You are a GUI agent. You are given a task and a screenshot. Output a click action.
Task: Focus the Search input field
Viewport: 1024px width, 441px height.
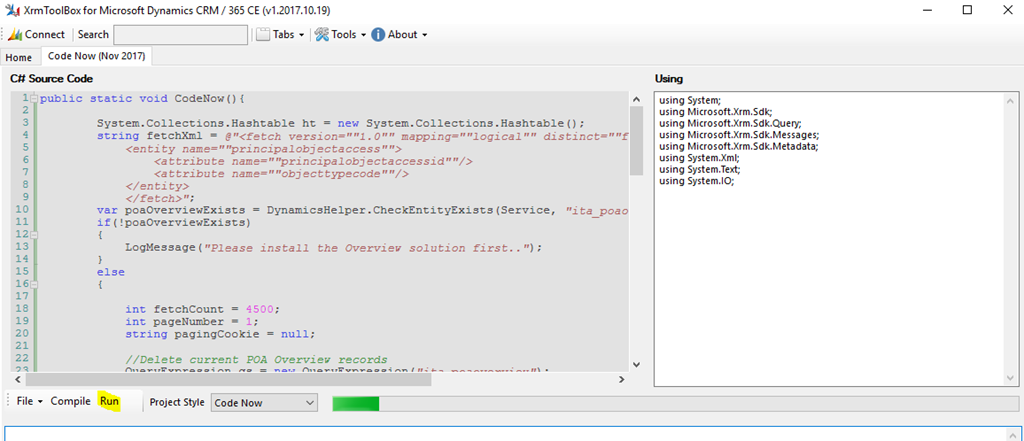coord(181,35)
